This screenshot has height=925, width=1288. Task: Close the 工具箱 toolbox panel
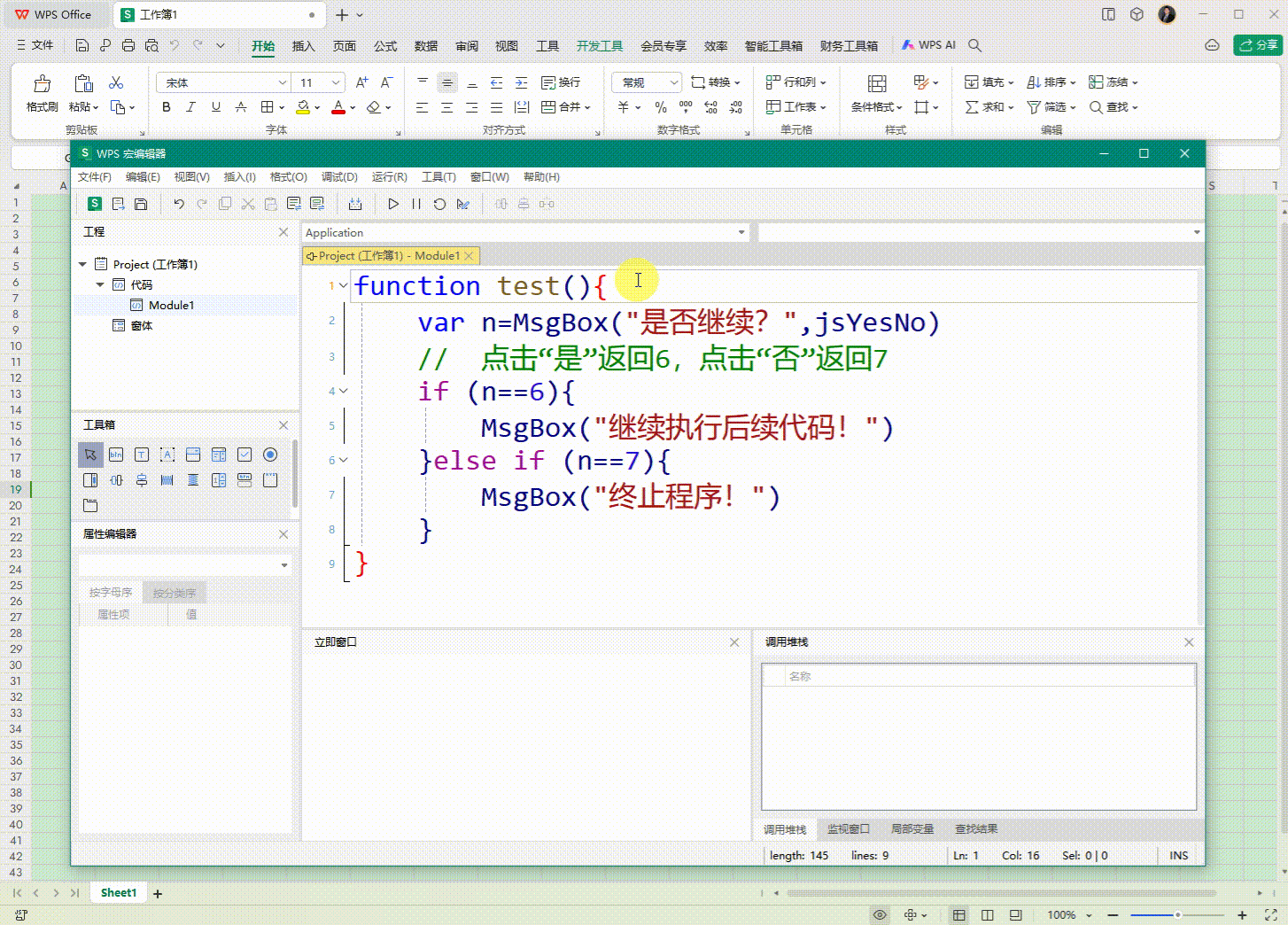(x=283, y=425)
